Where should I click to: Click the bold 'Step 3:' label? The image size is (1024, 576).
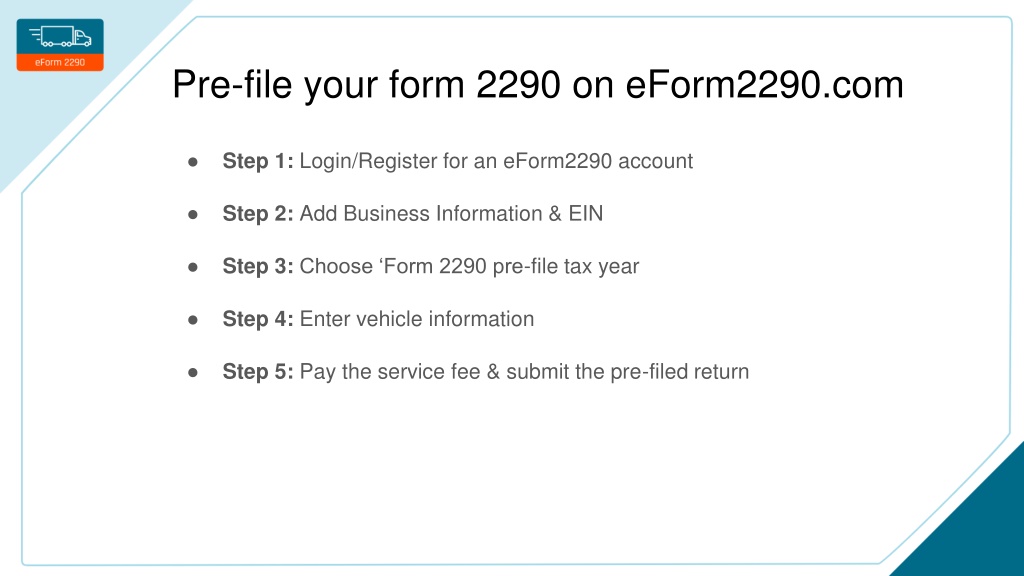(258, 266)
